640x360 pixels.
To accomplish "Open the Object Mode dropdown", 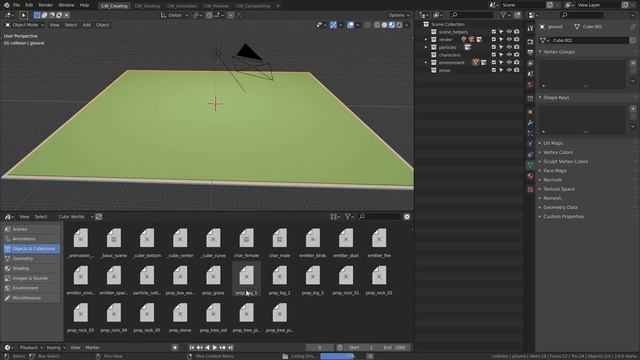I will (24, 25).
